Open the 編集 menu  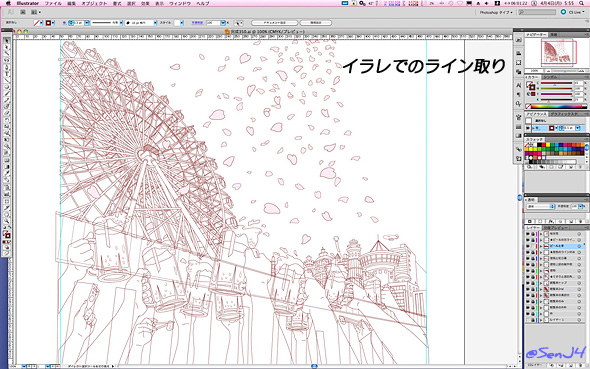click(x=71, y=3)
